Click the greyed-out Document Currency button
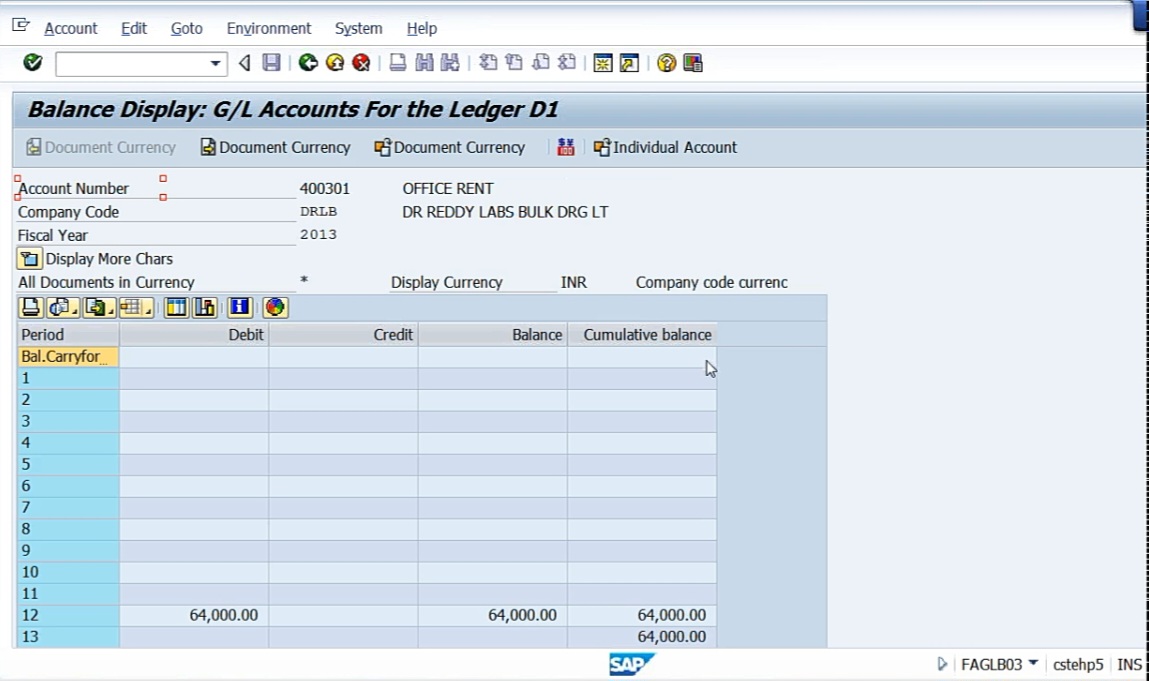 tap(101, 147)
